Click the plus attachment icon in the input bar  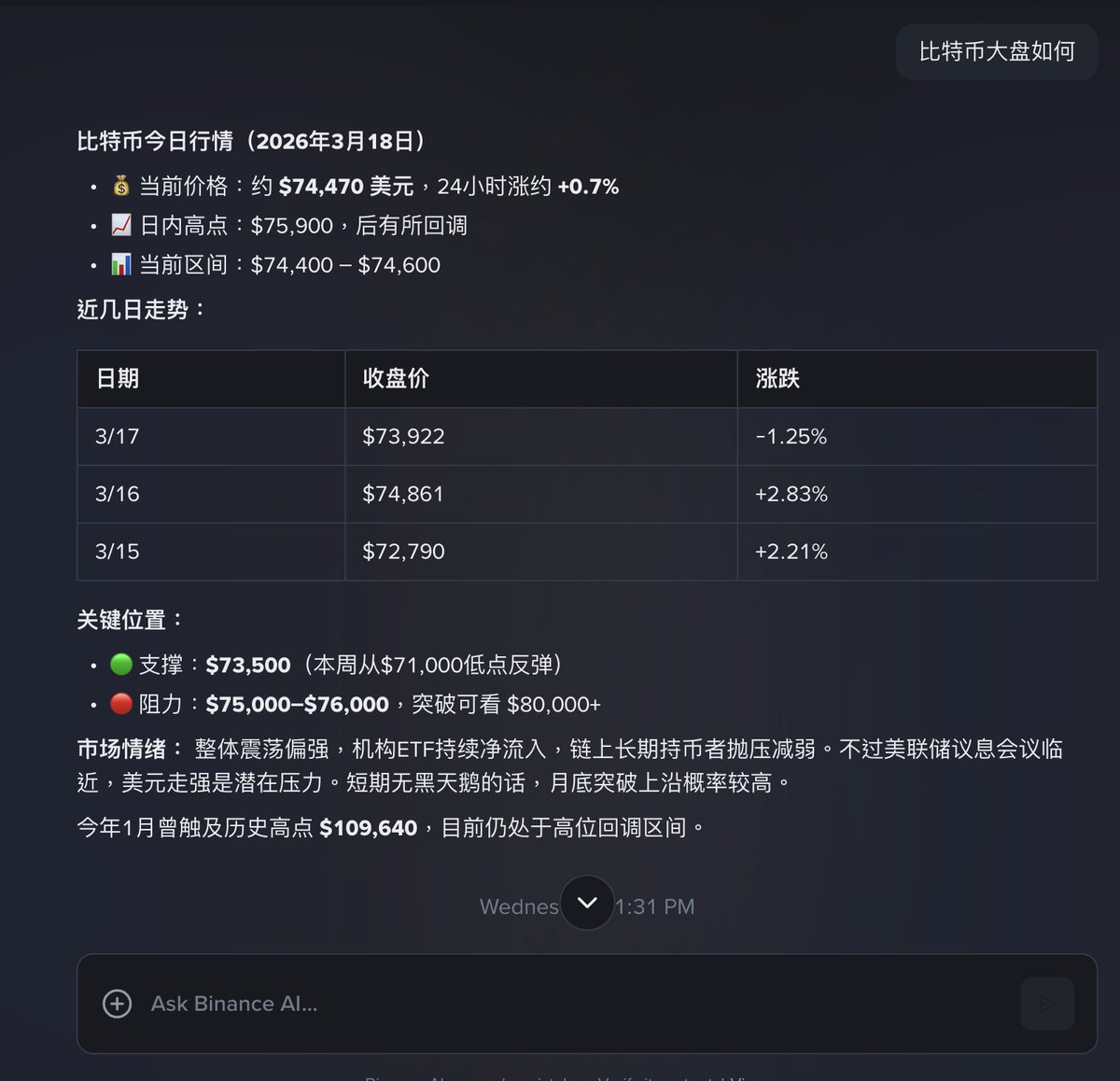117,1004
